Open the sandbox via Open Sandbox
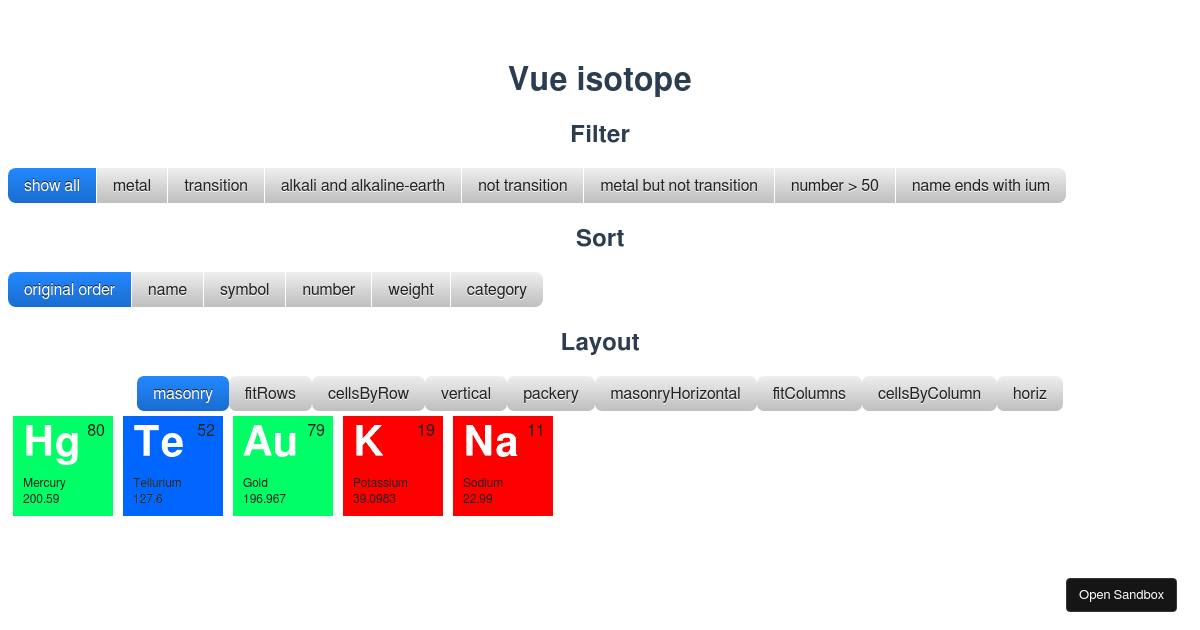Image resolution: width=1200 pixels, height=630 pixels. click(x=1121, y=594)
